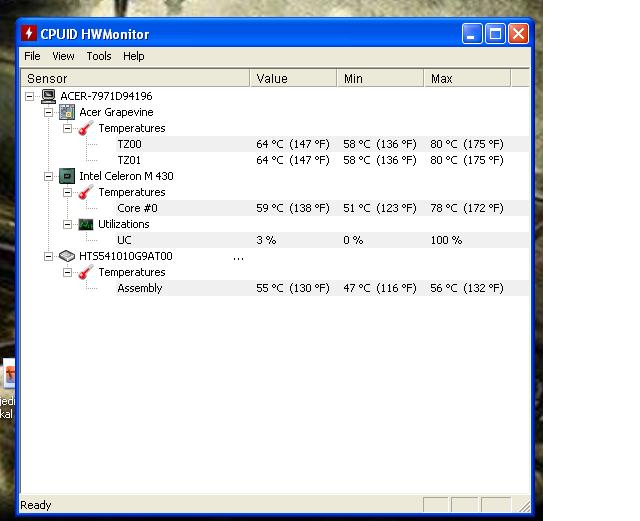This screenshot has width=640, height=521.
Task: Click Assembly value 55 °C (130 °F)
Action: click(293, 288)
